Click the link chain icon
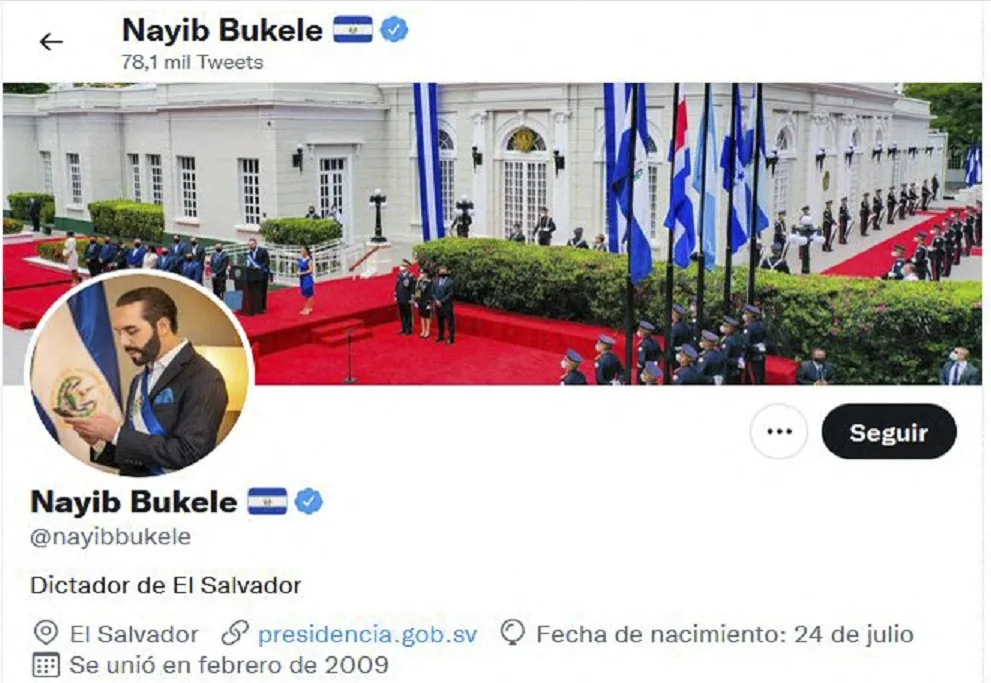Screen dimensions: 991x683 pyautogui.click(x=234, y=633)
